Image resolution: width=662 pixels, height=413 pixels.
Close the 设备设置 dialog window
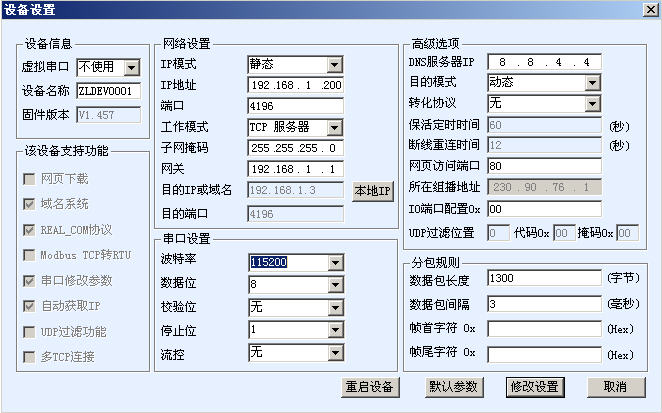pos(650,9)
